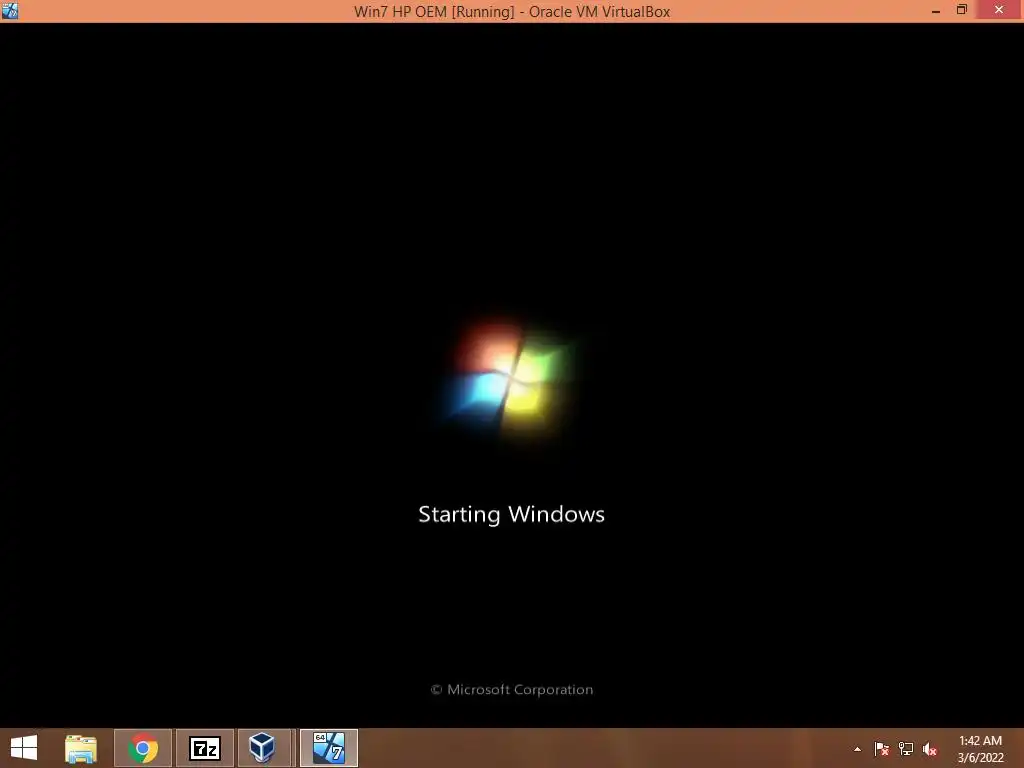Screen dimensions: 1024x768
Task: Select the running Win7 VM taskbar icon
Action: coord(328,748)
